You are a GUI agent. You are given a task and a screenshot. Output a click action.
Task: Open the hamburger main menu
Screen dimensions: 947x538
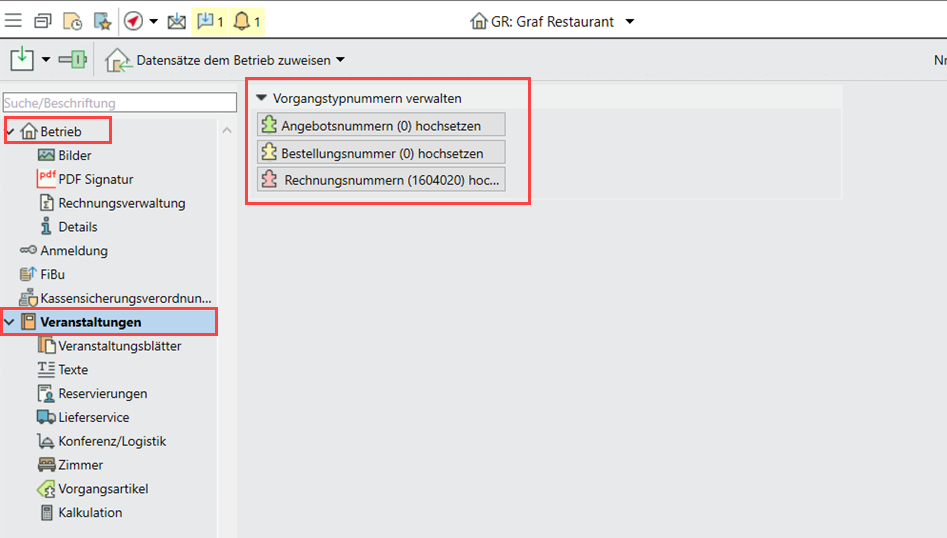(x=14, y=21)
